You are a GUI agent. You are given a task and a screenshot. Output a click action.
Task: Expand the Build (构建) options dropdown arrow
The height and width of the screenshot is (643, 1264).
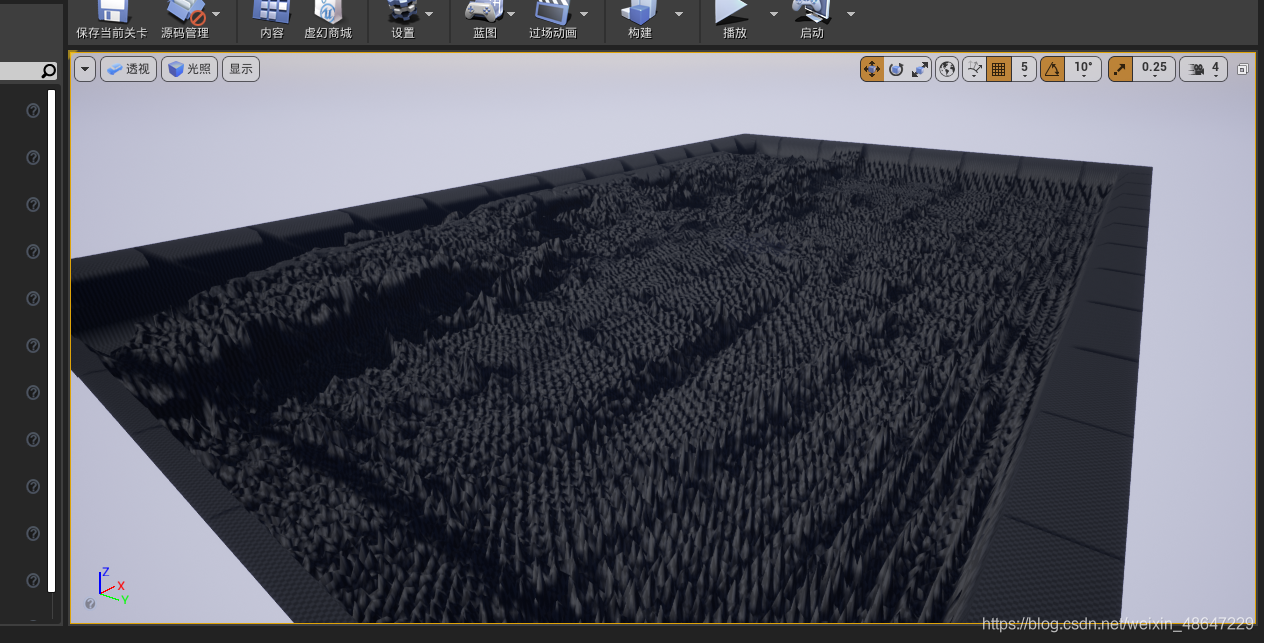679,14
